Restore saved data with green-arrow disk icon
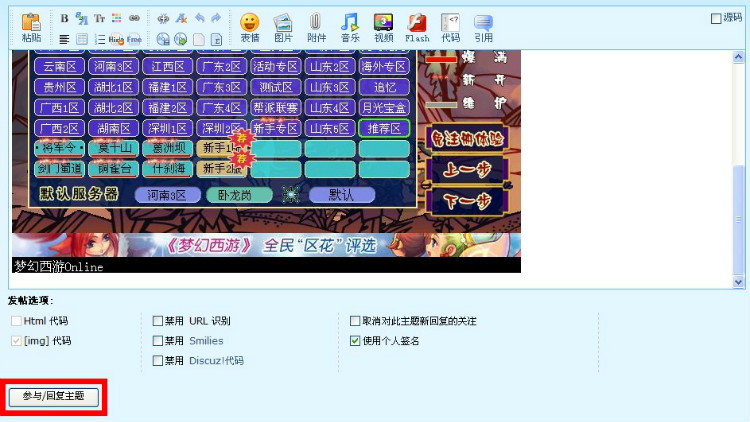Screen dimensions: 750x422 pos(181,39)
